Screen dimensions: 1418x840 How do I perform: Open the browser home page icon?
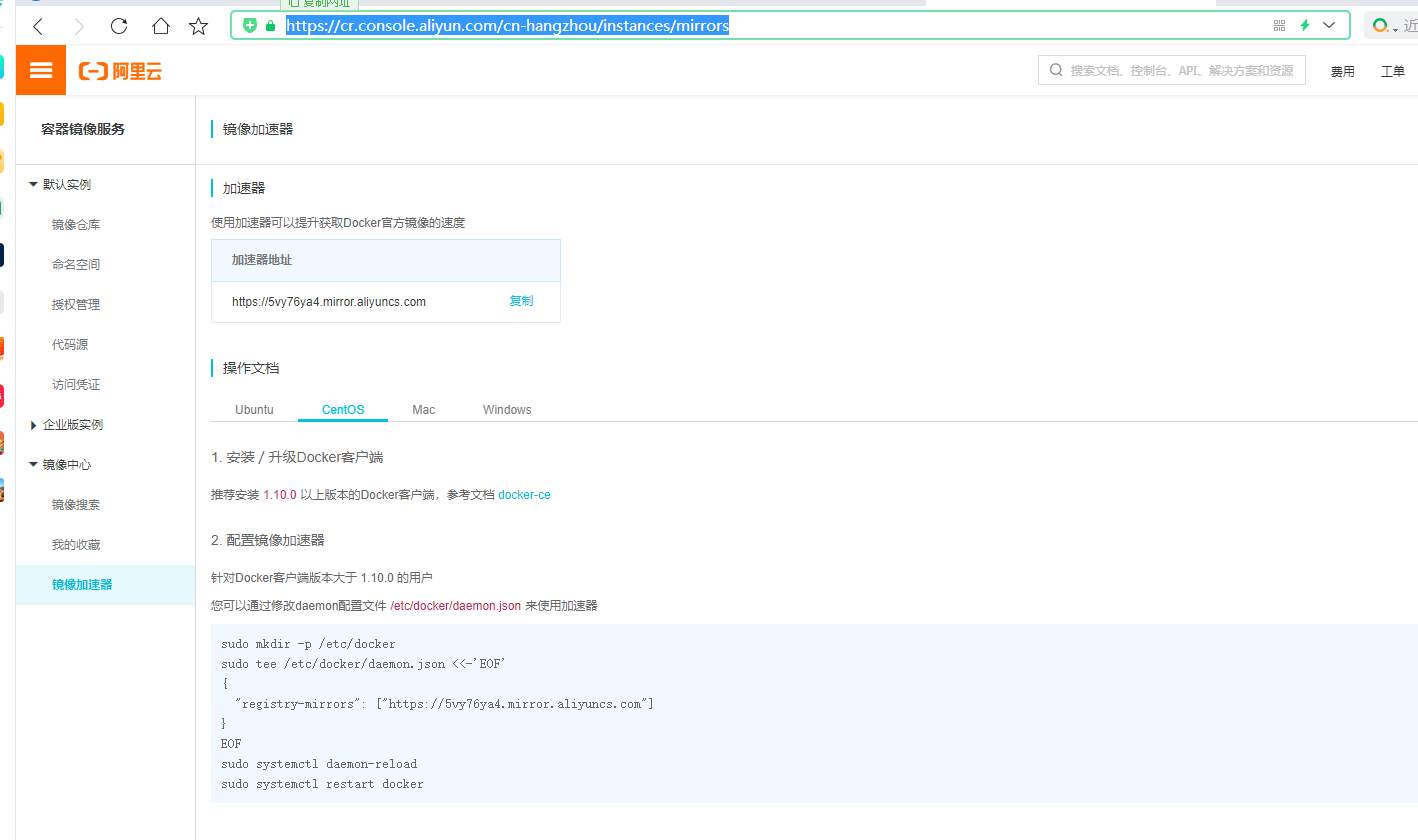pos(160,26)
